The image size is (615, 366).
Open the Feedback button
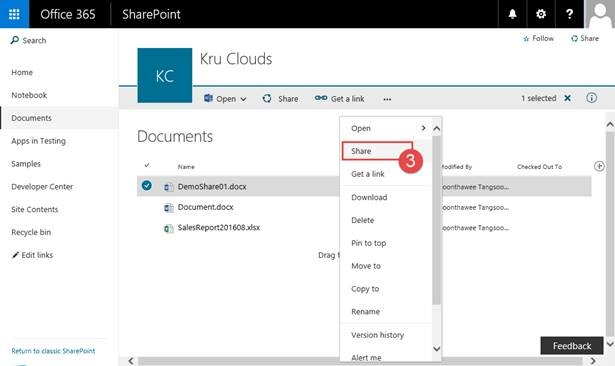tap(572, 346)
